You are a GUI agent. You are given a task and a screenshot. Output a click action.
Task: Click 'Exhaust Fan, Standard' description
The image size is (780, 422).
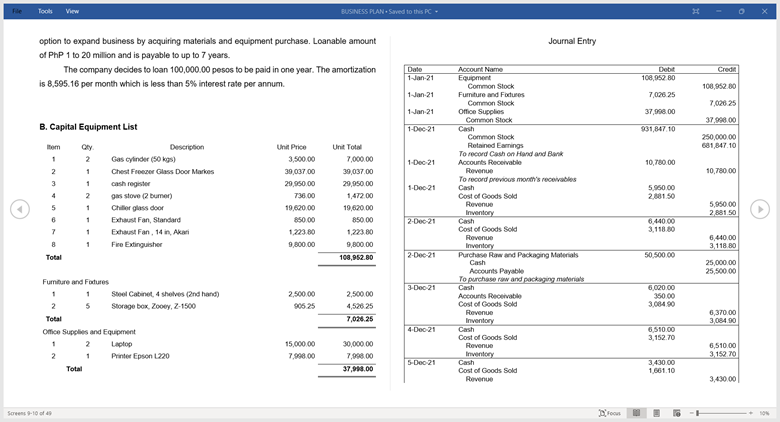coord(146,220)
